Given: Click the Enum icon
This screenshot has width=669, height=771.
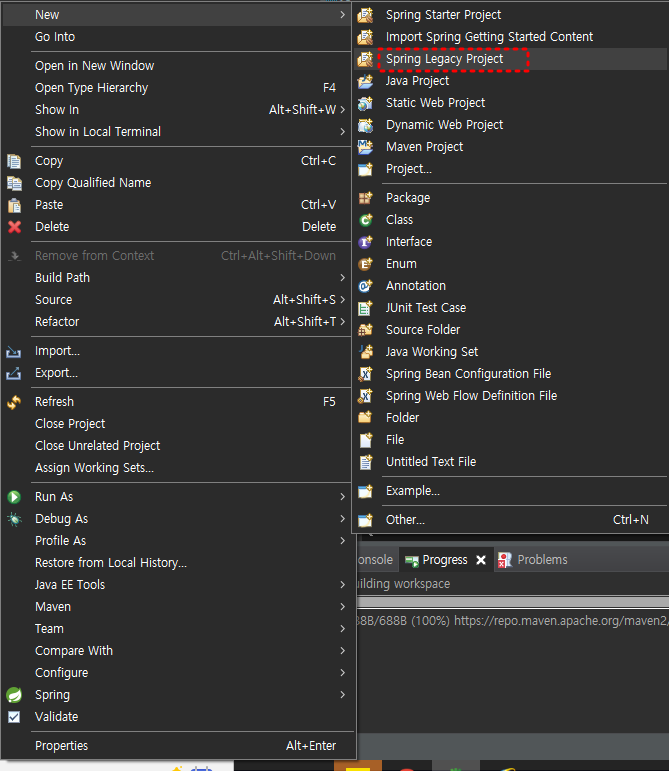Looking at the screenshot, I should (365, 264).
